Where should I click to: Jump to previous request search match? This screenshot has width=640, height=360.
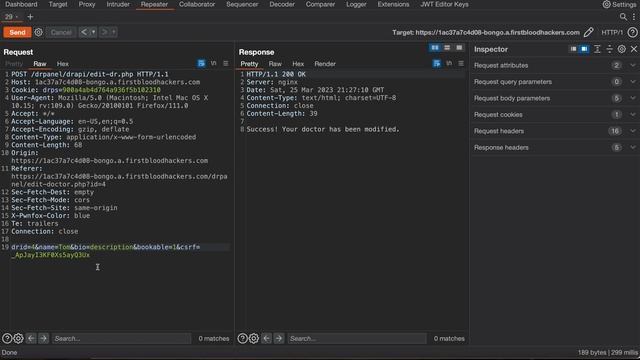(31, 338)
